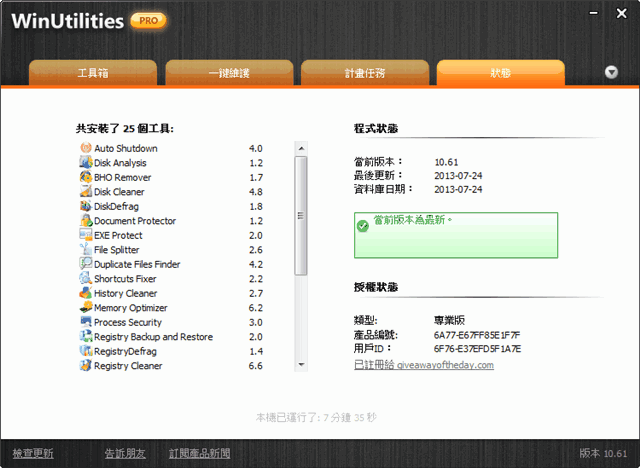The image size is (640, 468).
Task: Click the Disk Cleaner icon
Action: coord(86,191)
